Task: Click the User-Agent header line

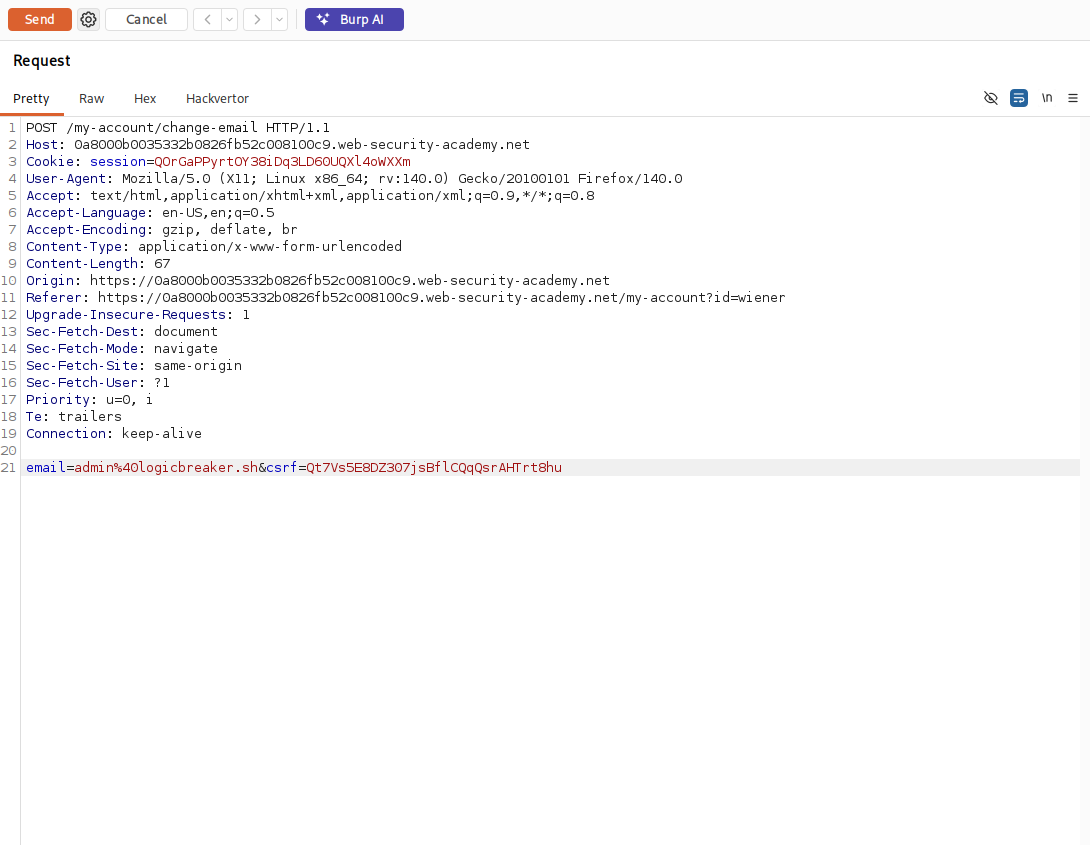Action: point(355,179)
